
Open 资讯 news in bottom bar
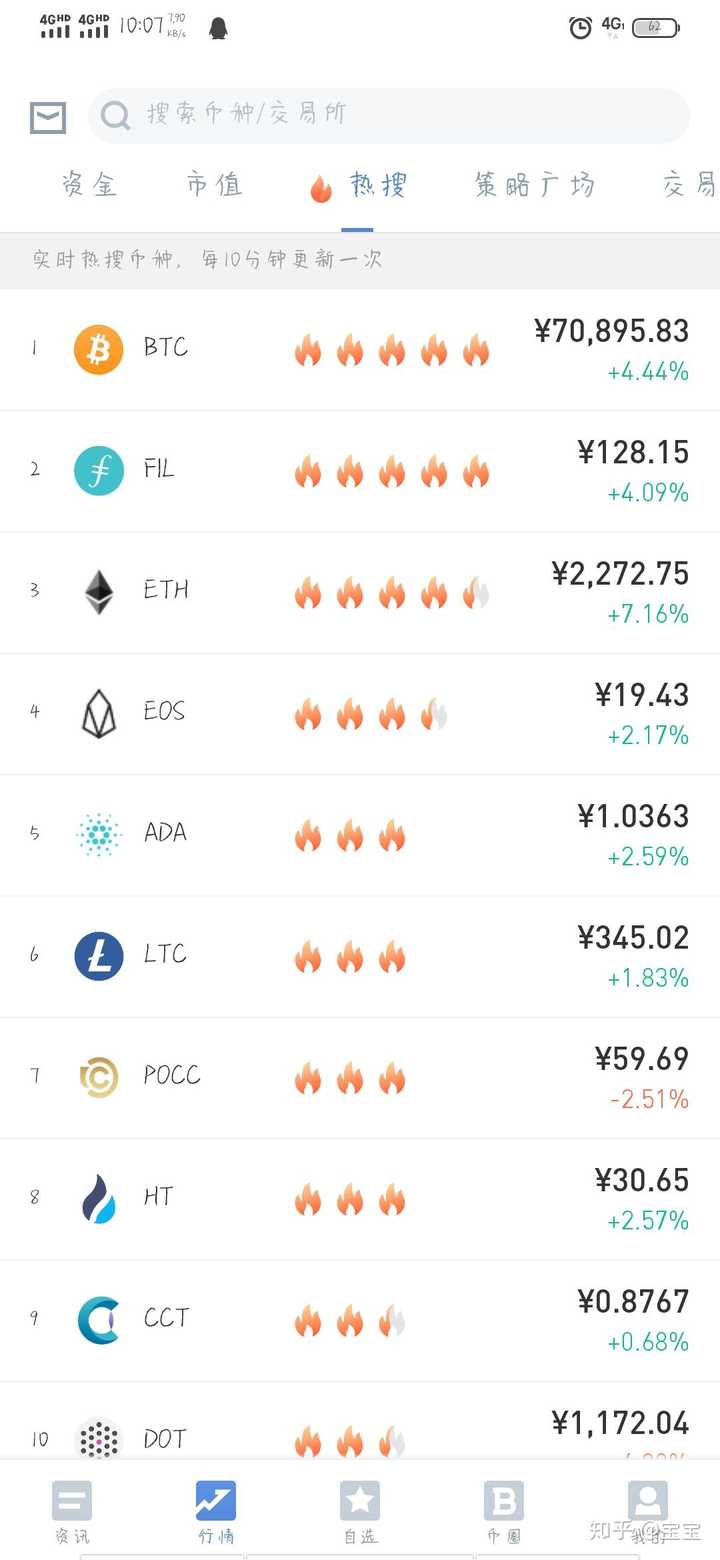tap(72, 1511)
